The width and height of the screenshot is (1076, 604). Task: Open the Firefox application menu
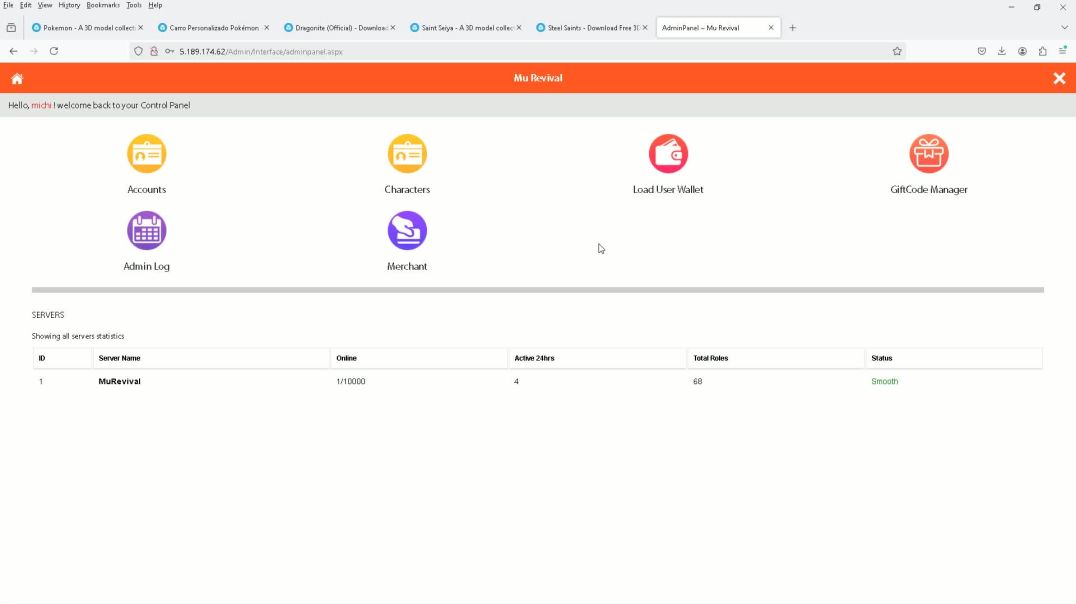coord(1062,51)
